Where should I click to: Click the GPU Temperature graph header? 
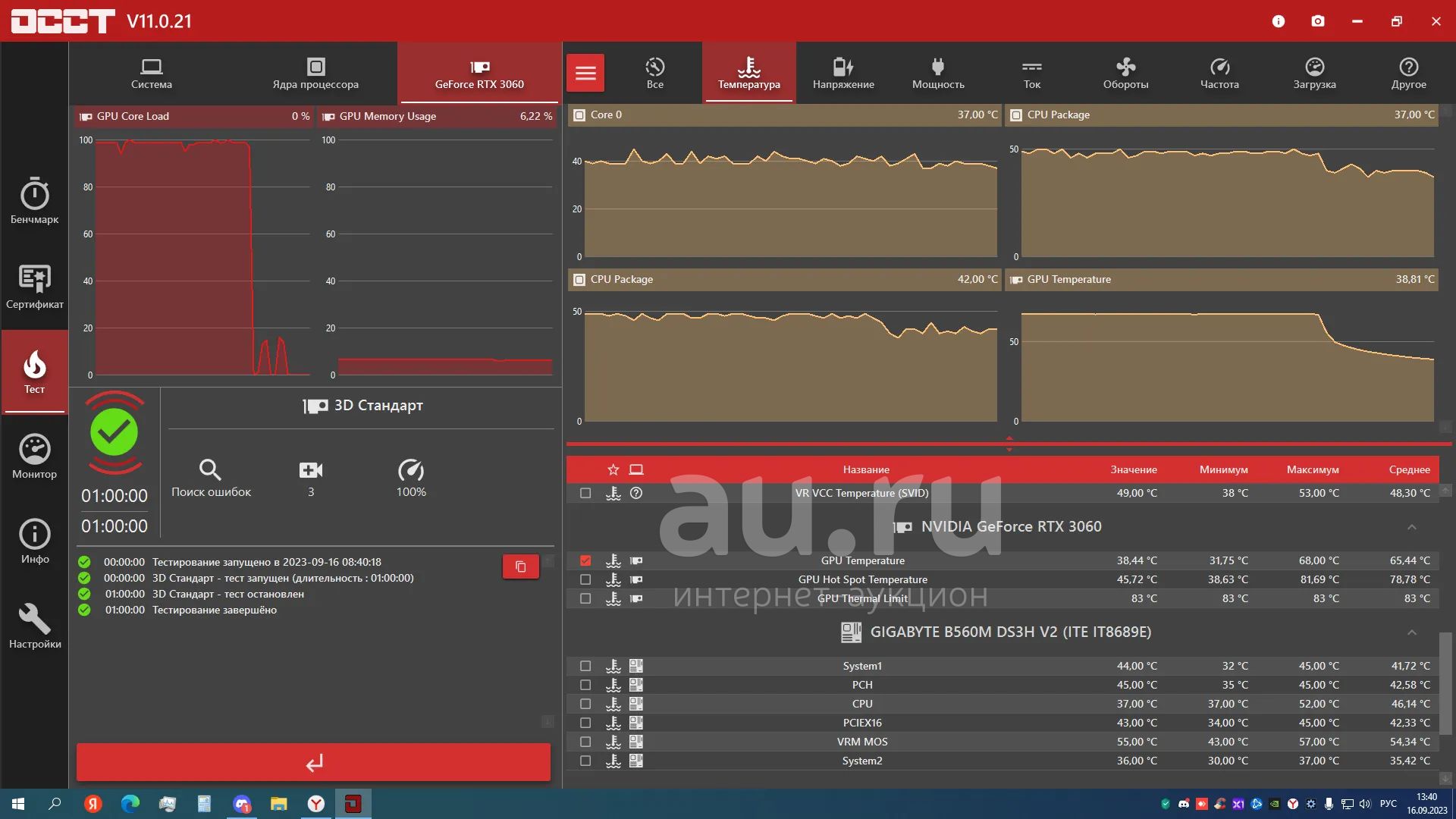pyautogui.click(x=1222, y=279)
